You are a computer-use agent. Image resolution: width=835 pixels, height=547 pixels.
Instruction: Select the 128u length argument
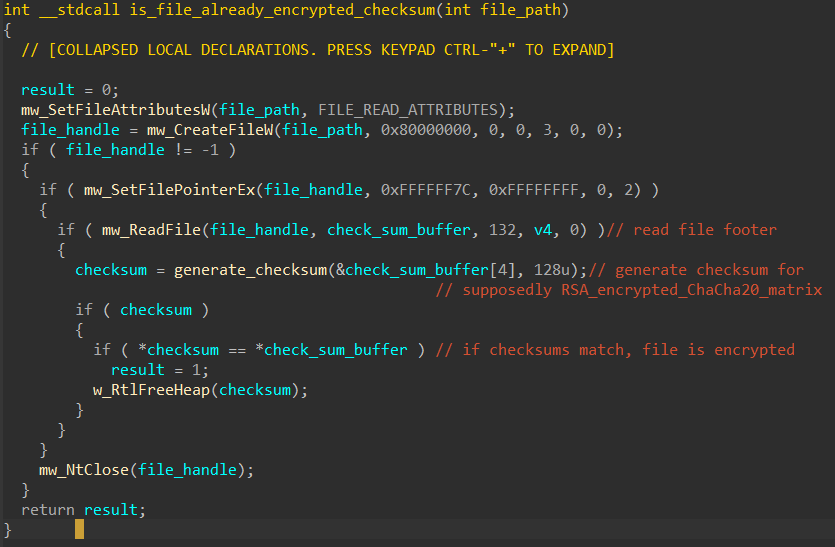click(x=552, y=270)
